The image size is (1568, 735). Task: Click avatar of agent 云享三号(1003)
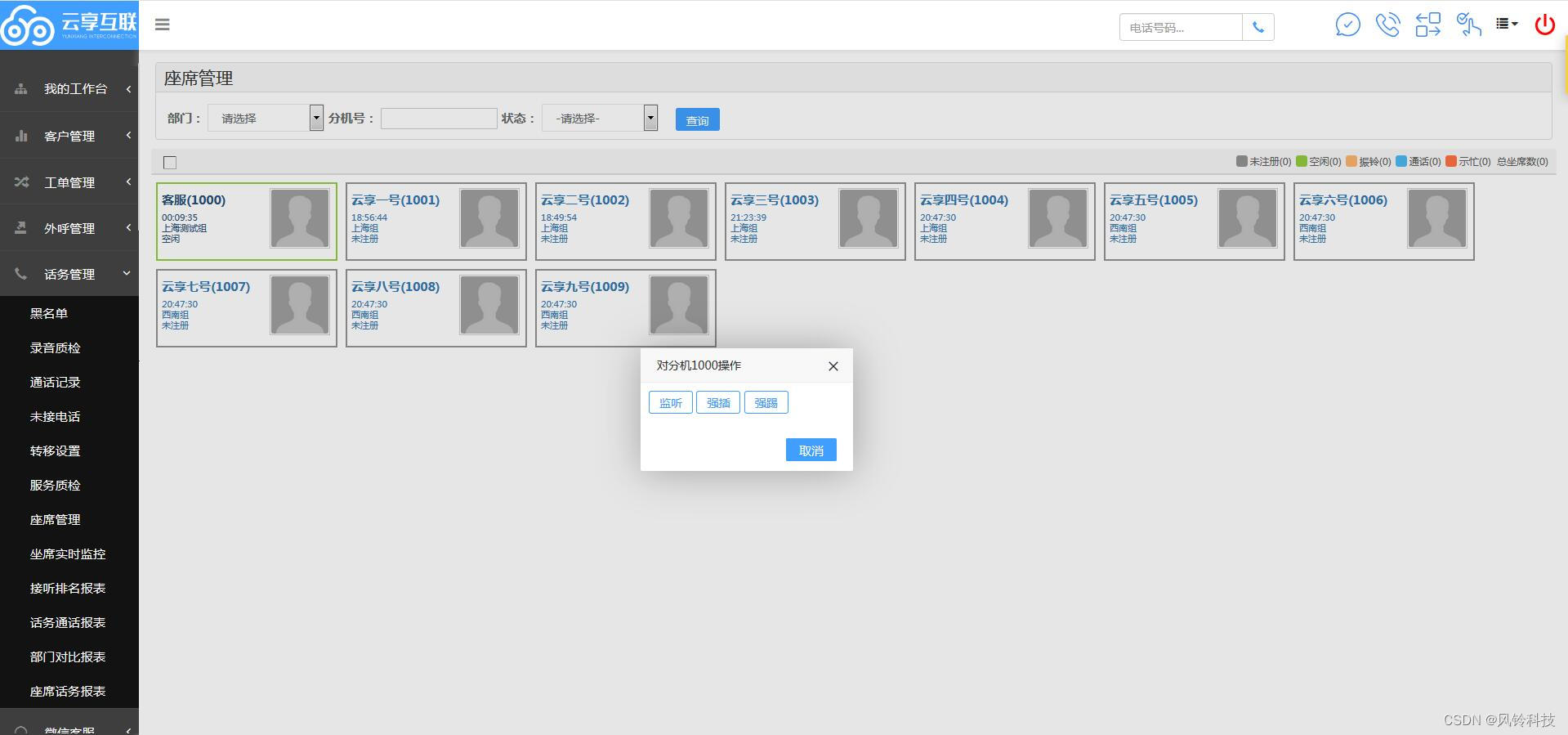tap(869, 218)
